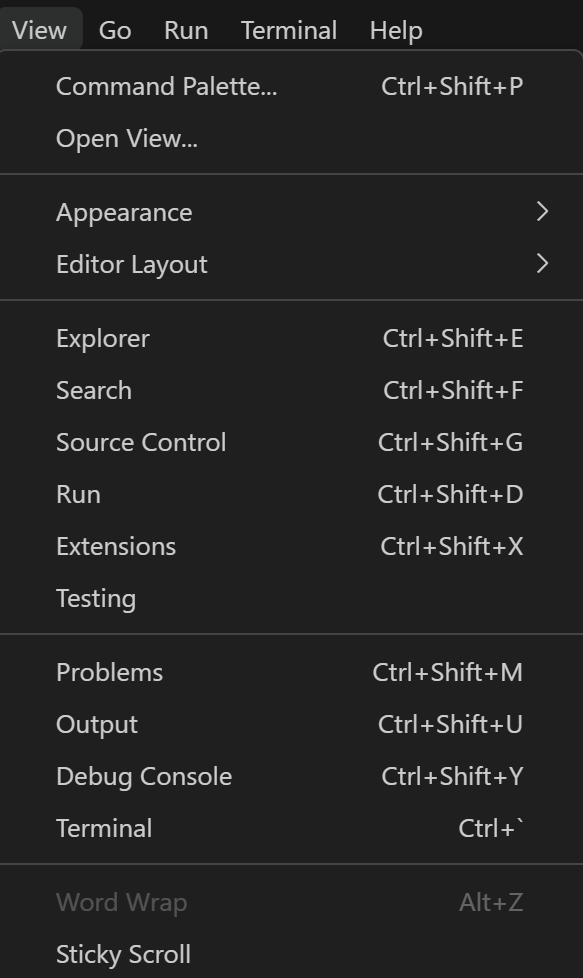This screenshot has height=978, width=583.
Task: Open the Terminal menu in menu bar
Action: tap(288, 29)
